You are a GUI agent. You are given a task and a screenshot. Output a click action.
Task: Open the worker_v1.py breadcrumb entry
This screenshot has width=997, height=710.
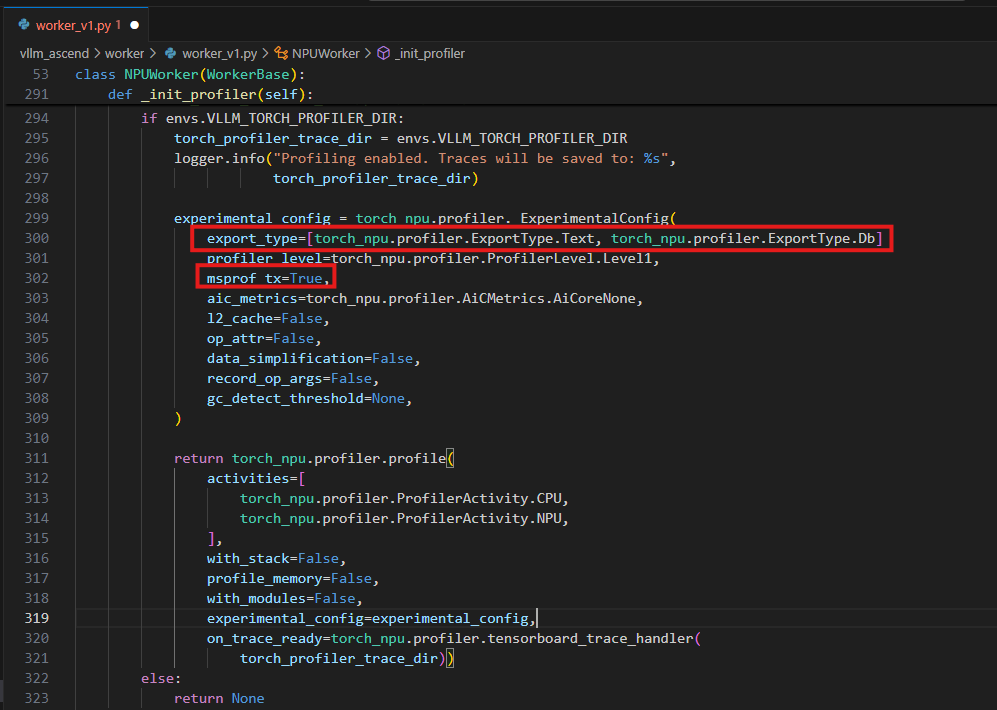219,54
